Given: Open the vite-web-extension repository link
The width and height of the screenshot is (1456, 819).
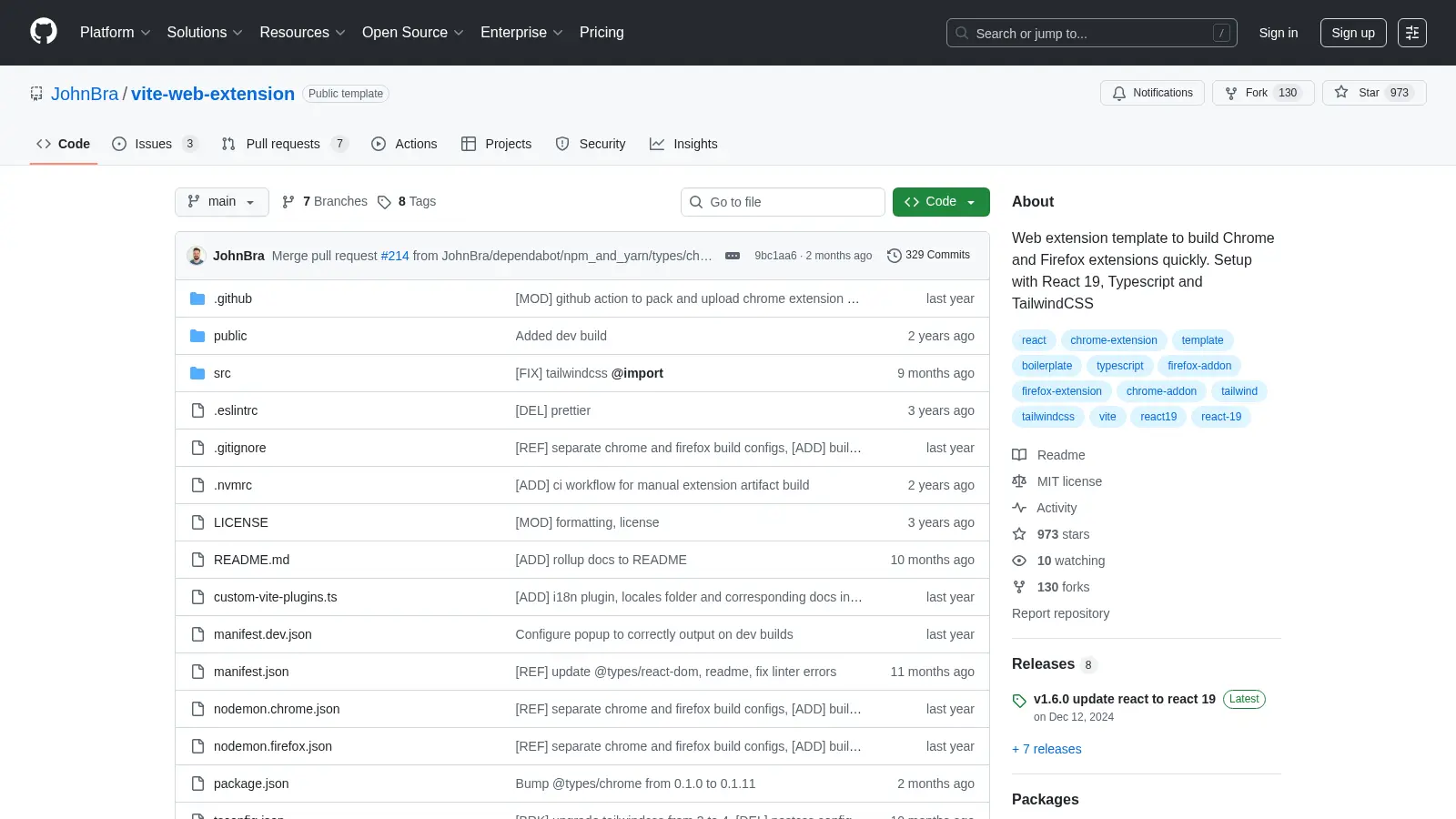Looking at the screenshot, I should tap(213, 94).
